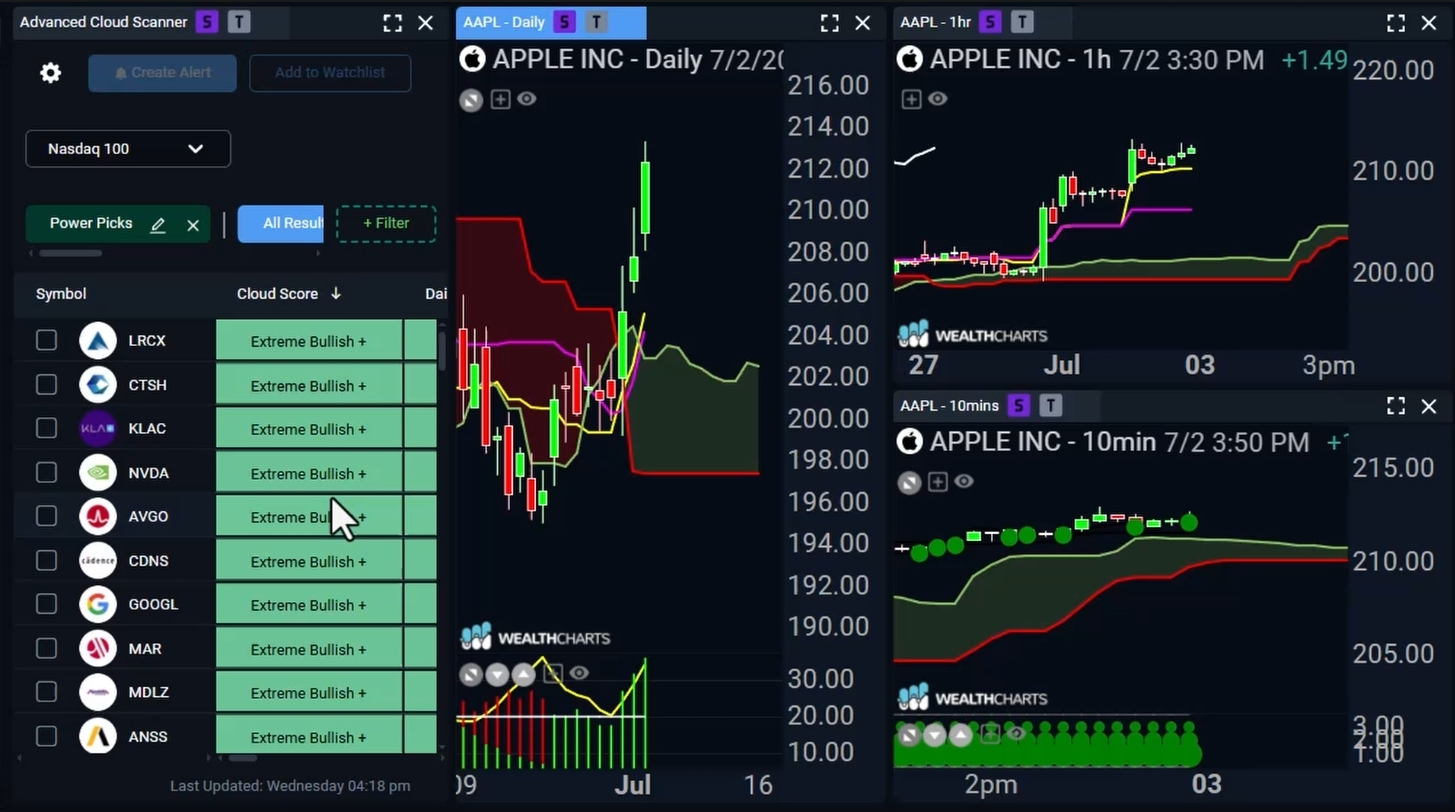Select the All Results tab
1455x812 pixels.
pyautogui.click(x=281, y=224)
